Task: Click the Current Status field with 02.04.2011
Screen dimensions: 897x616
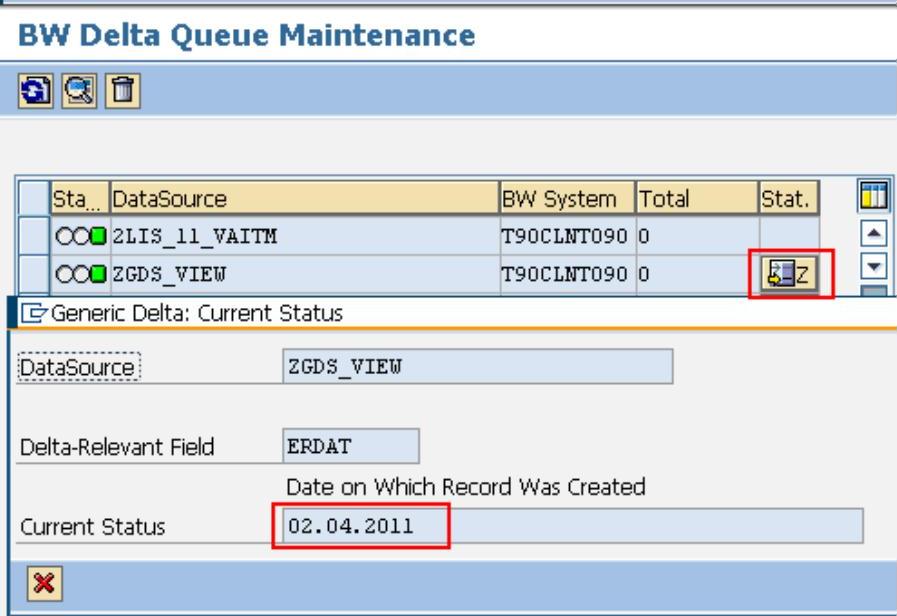Action: (x=568, y=526)
